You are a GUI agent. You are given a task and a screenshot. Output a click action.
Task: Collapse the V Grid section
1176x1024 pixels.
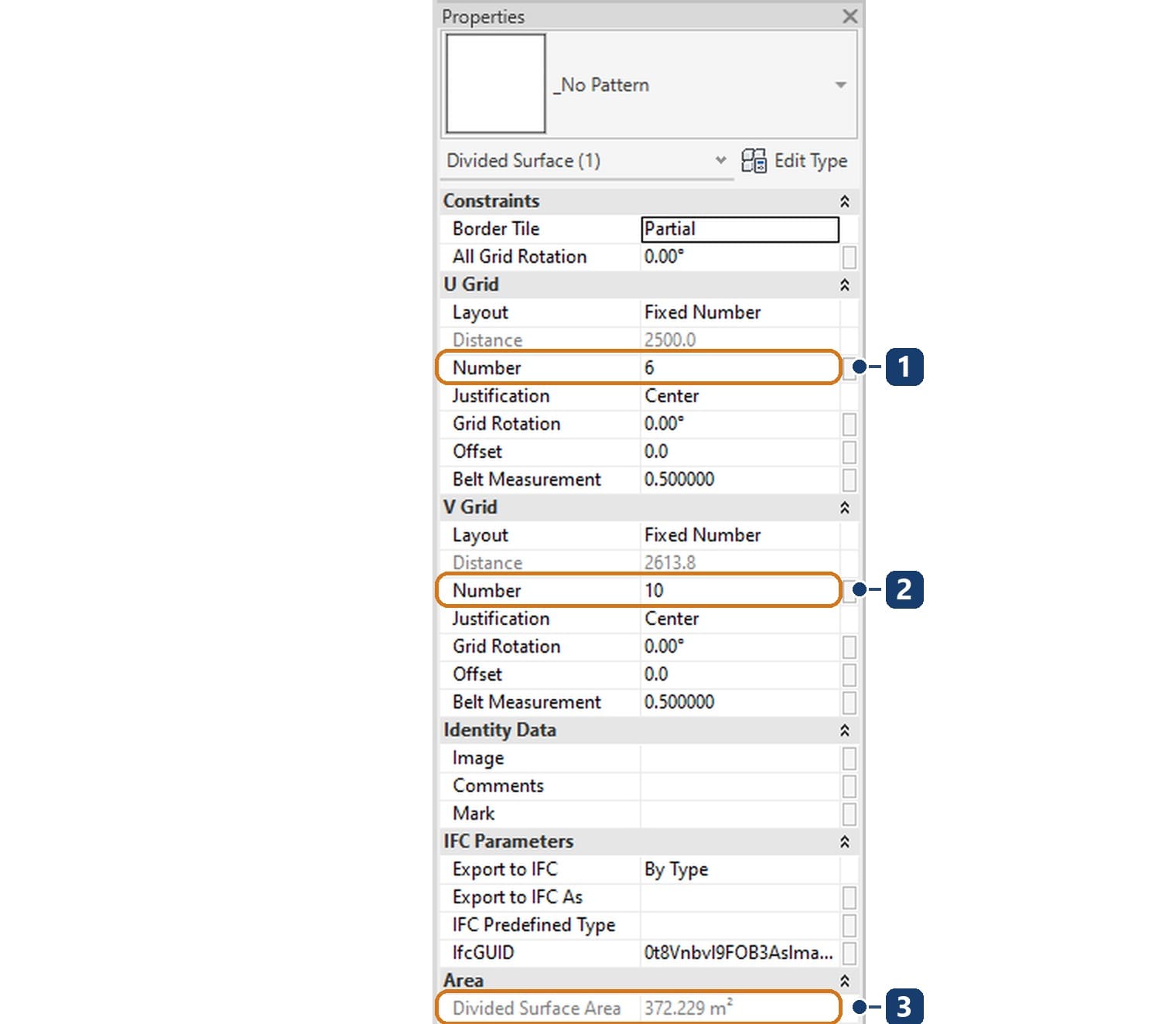click(x=845, y=507)
